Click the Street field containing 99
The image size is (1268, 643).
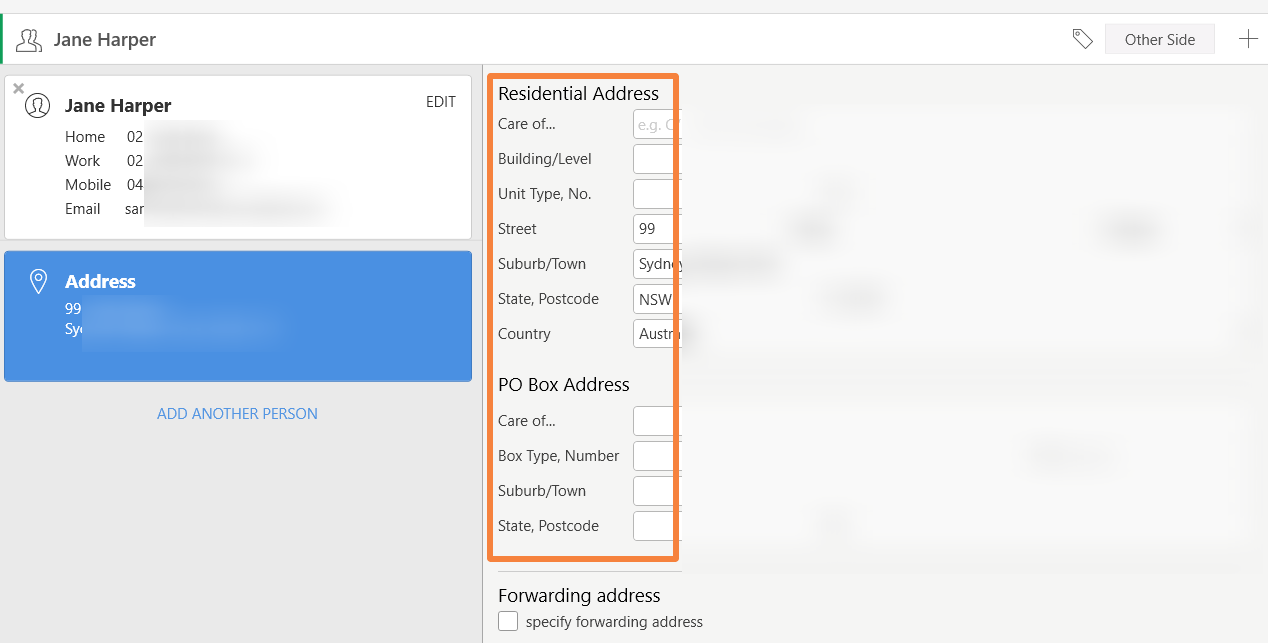pos(654,229)
